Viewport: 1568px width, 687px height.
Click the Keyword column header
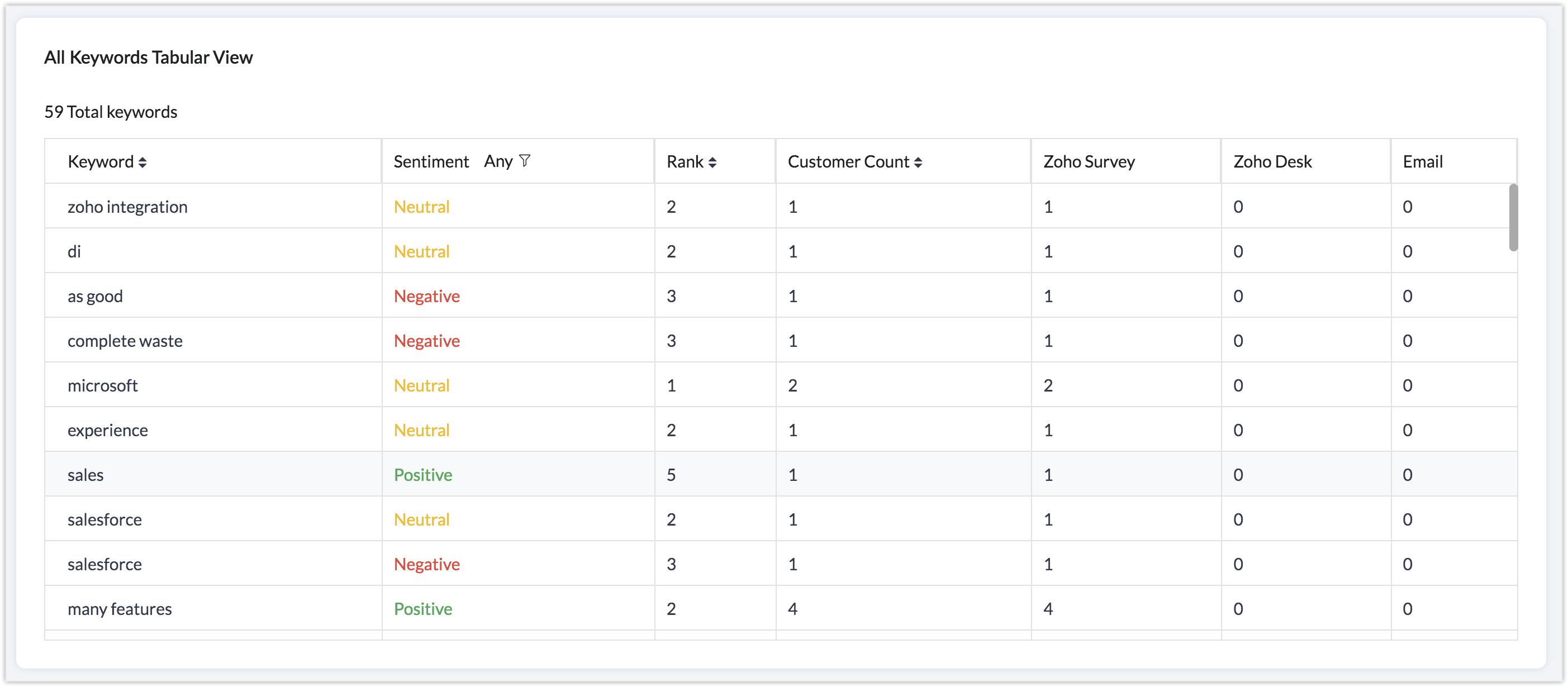[x=101, y=162]
